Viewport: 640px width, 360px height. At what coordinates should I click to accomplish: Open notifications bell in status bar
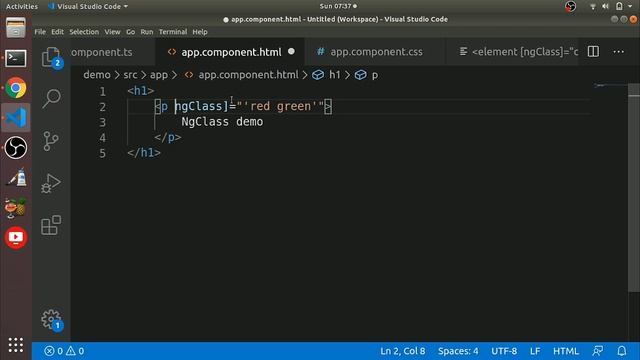coord(622,351)
